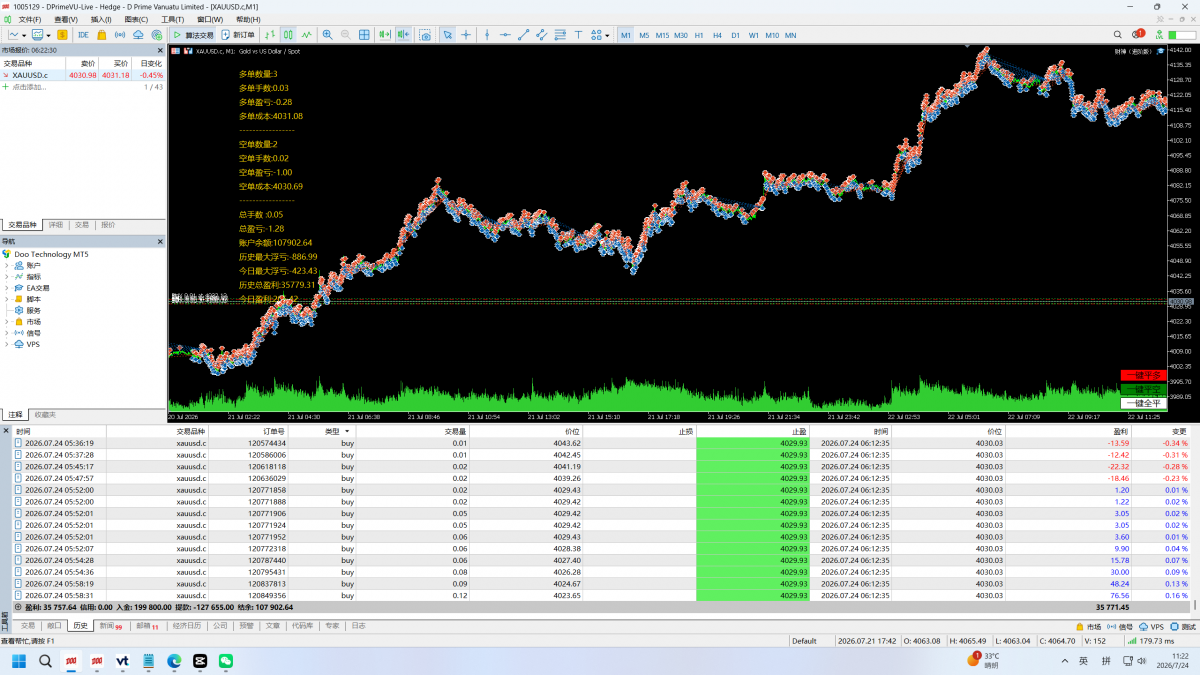1200x675 pixels.
Task: Expand the 账户 node in navigator
Action: (x=7, y=266)
